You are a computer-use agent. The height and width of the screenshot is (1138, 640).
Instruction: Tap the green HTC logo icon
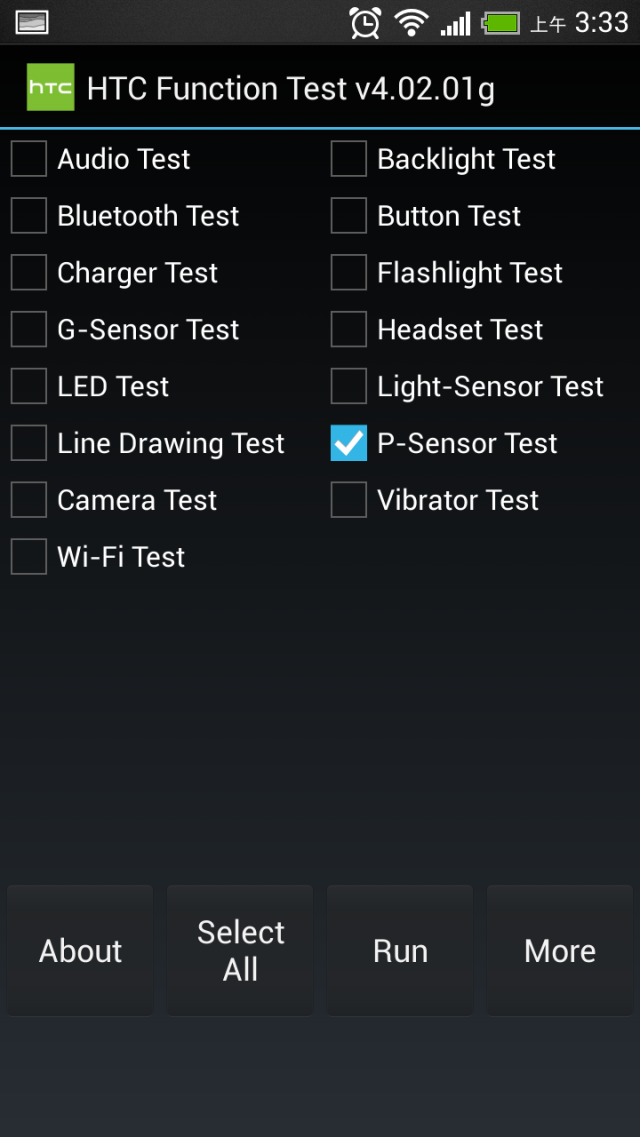[51, 88]
